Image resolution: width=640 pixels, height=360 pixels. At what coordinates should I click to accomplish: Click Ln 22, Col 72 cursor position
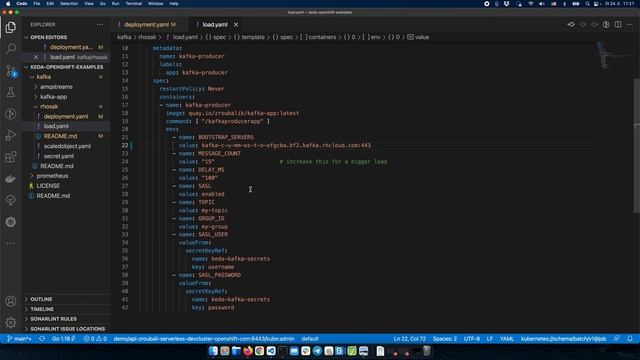409,339
